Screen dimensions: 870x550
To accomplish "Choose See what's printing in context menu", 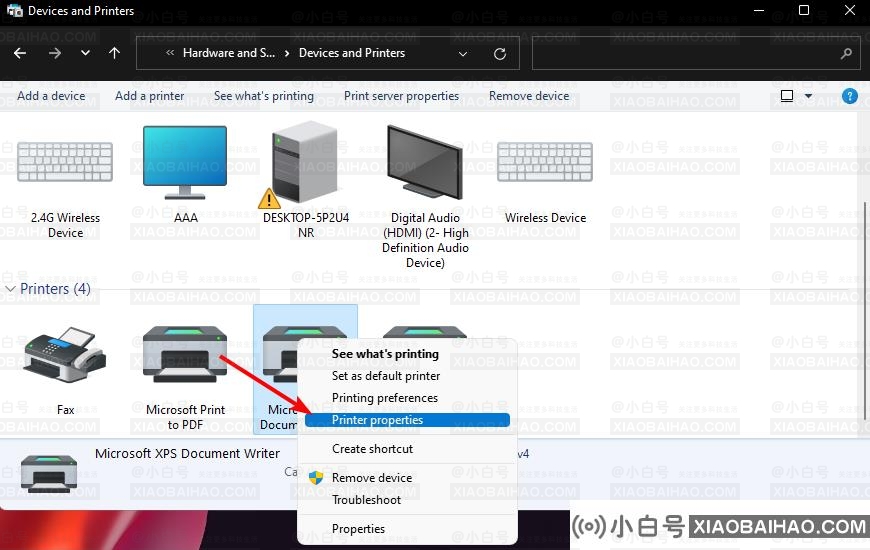I will (x=385, y=354).
